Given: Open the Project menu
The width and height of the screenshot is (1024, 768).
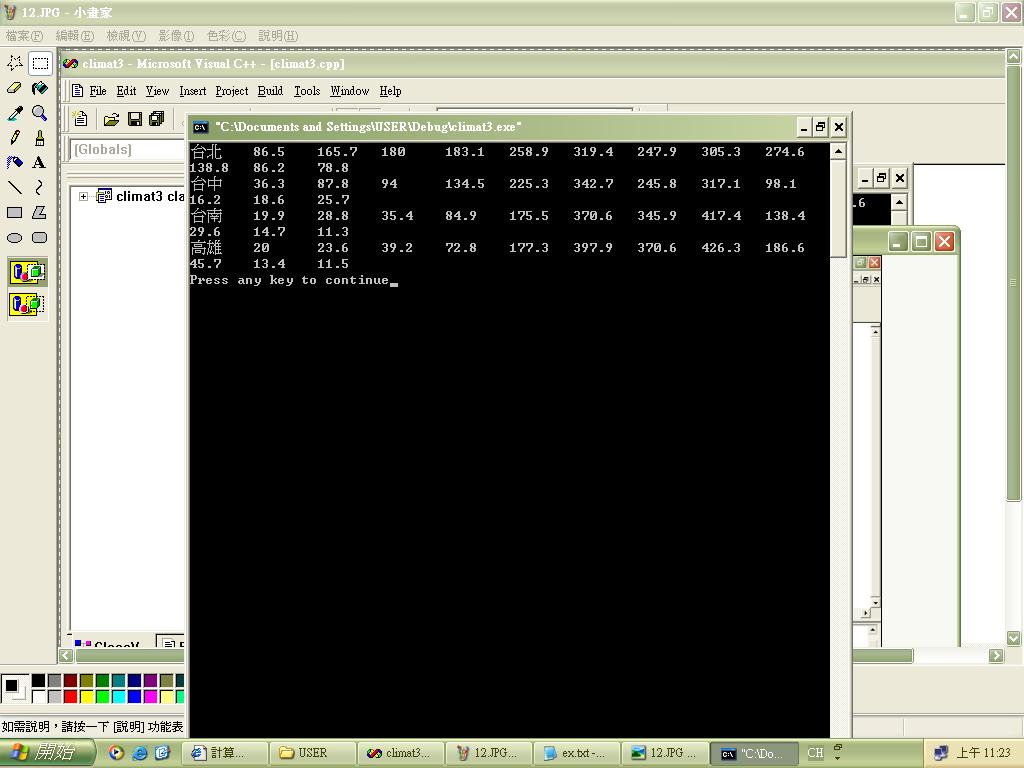Looking at the screenshot, I should [231, 91].
